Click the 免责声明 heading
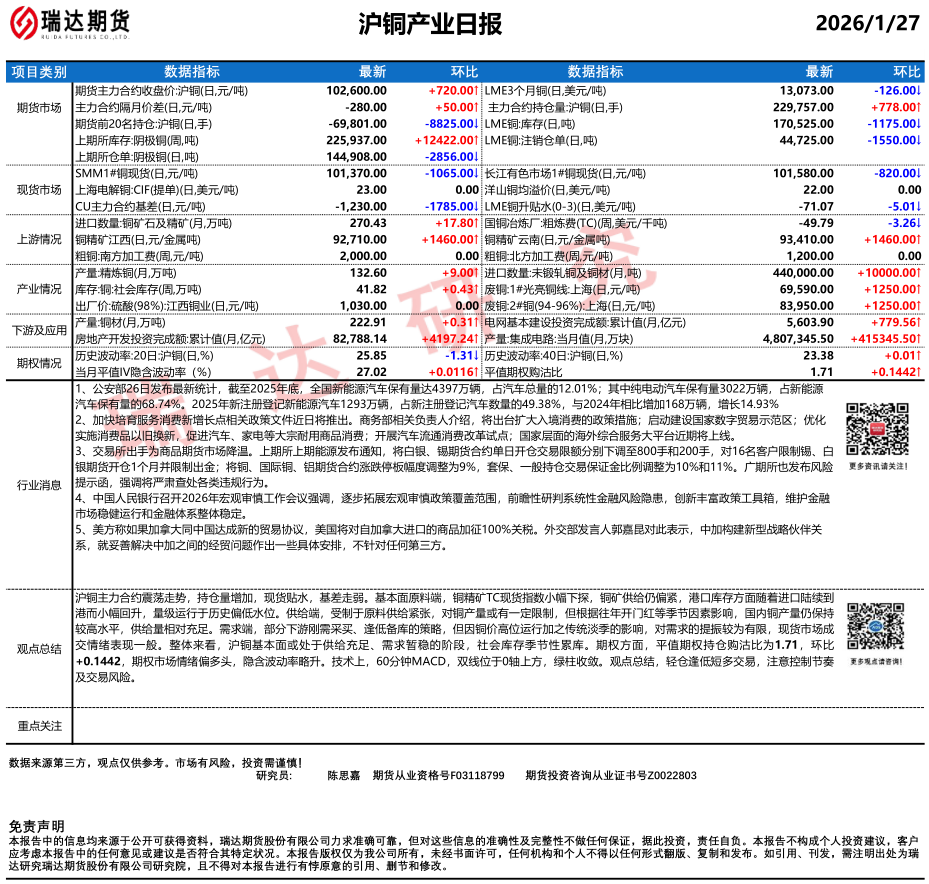This screenshot has width=929, height=884. coord(36,826)
